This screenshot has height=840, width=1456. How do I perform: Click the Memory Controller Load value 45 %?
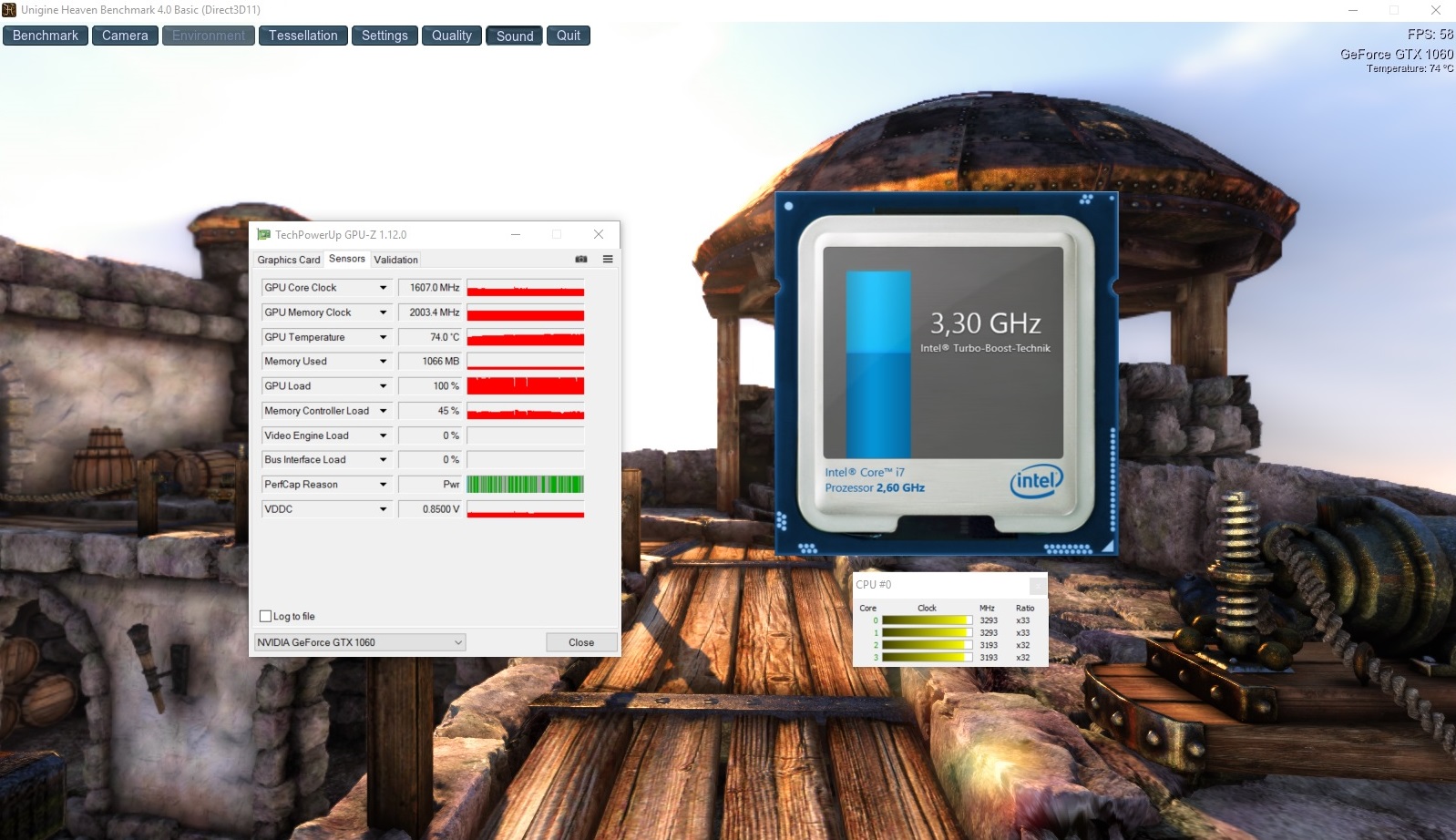click(x=431, y=411)
